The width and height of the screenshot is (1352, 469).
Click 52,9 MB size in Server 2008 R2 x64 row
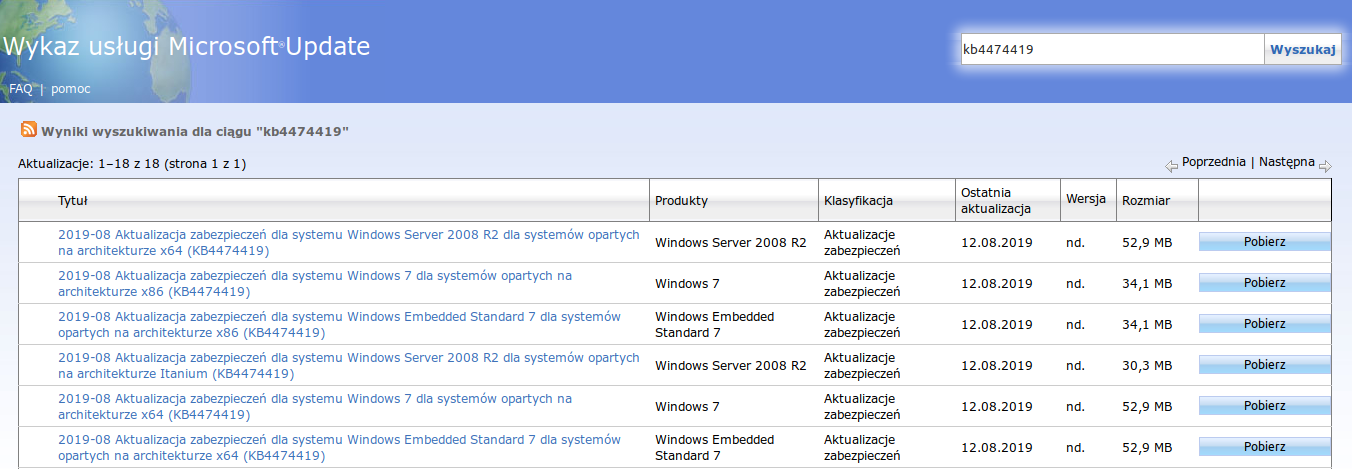1147,242
